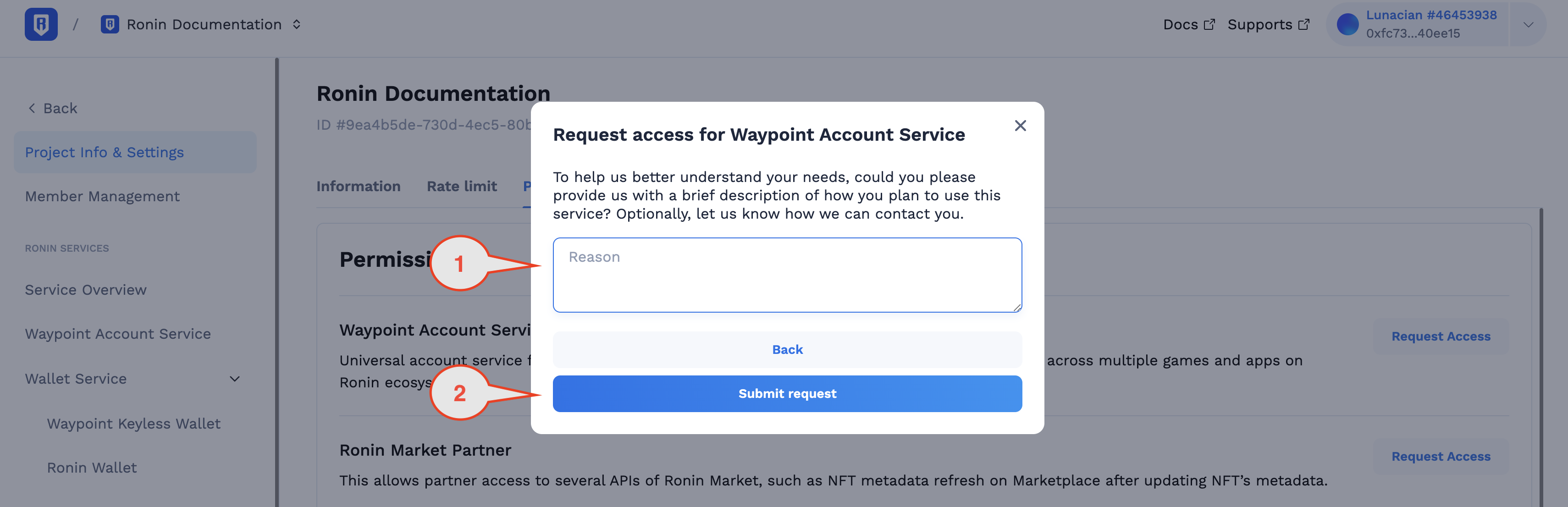Go back using the sidebar Back arrow
Viewport: 1568px width, 507px height.
[52, 108]
